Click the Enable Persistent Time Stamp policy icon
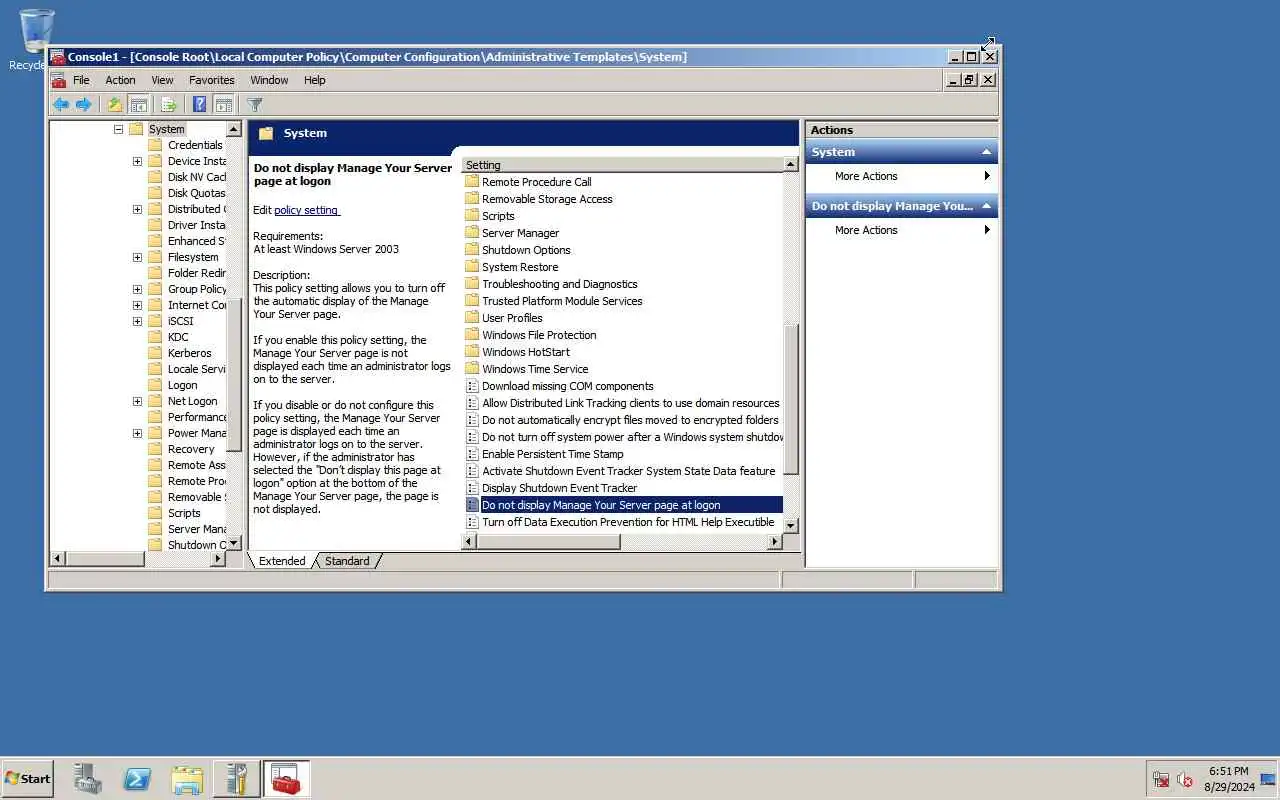Image resolution: width=1280 pixels, height=800 pixels. [x=472, y=454]
